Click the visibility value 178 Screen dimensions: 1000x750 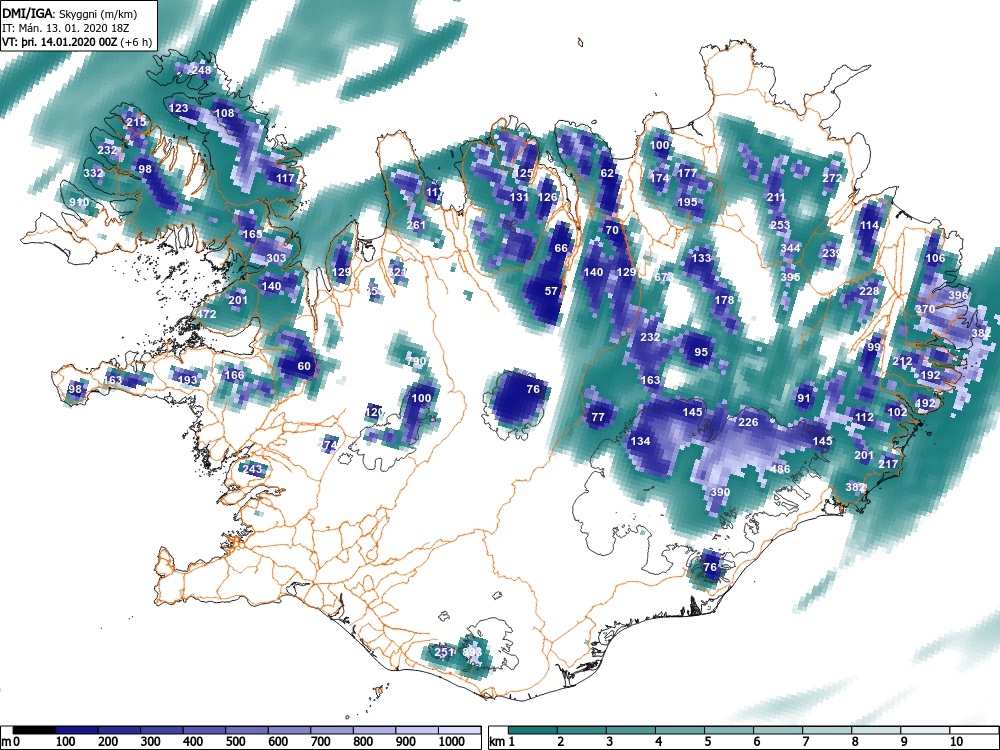tap(724, 300)
